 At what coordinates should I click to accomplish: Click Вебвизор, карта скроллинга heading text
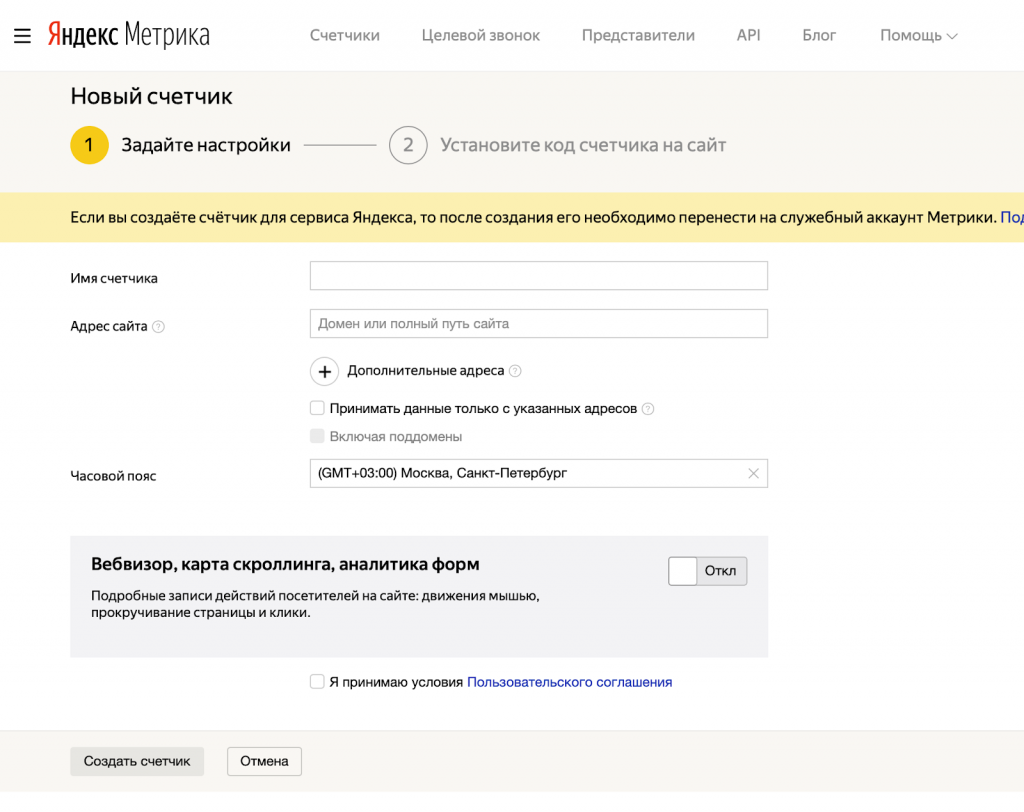[x=285, y=564]
